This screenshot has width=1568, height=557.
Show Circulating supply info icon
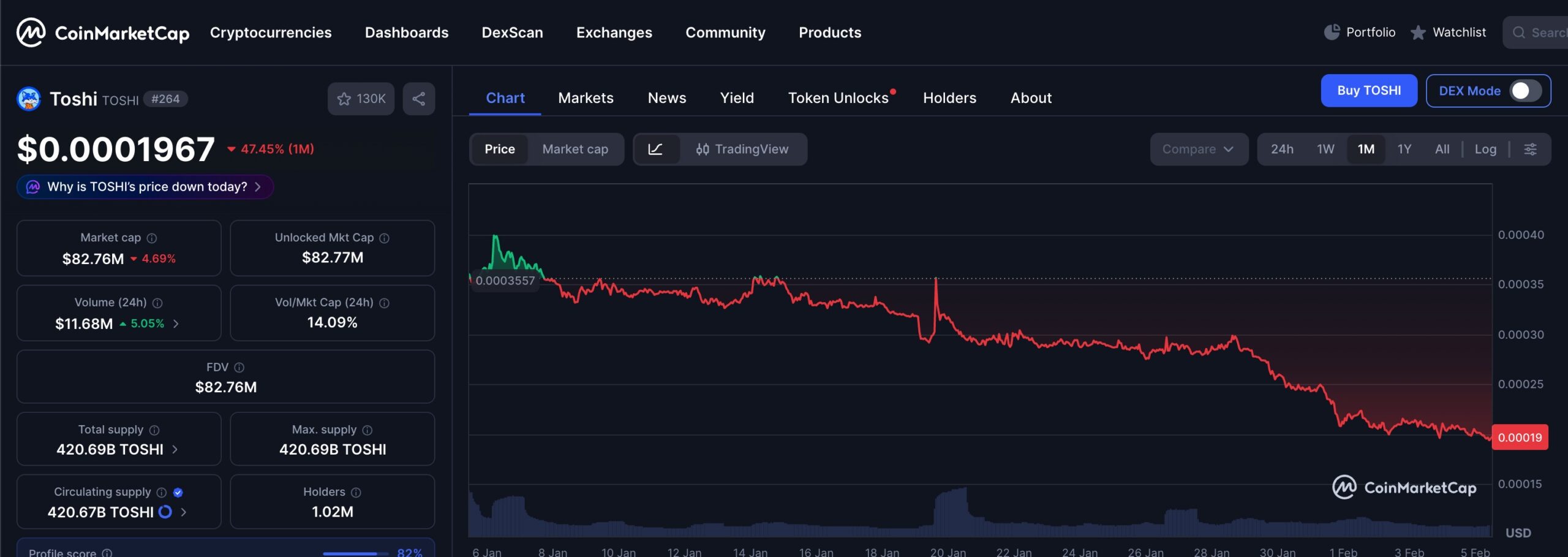click(x=162, y=492)
